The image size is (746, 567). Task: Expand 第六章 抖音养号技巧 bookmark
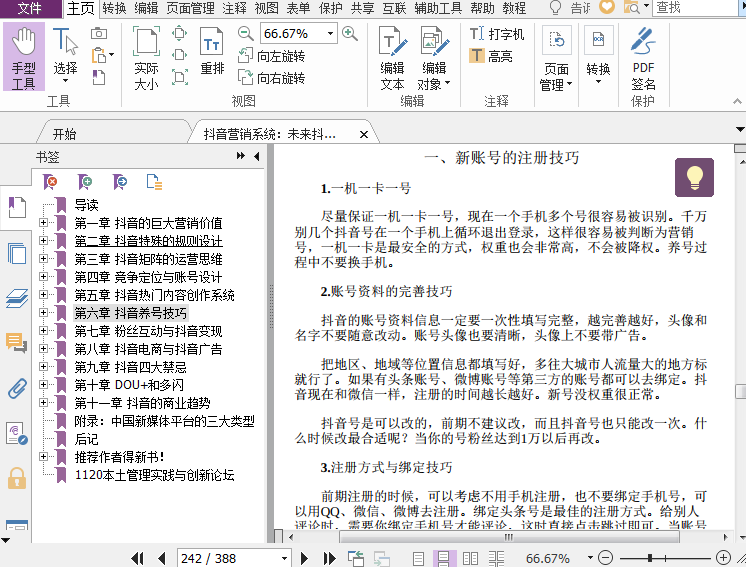click(x=43, y=313)
